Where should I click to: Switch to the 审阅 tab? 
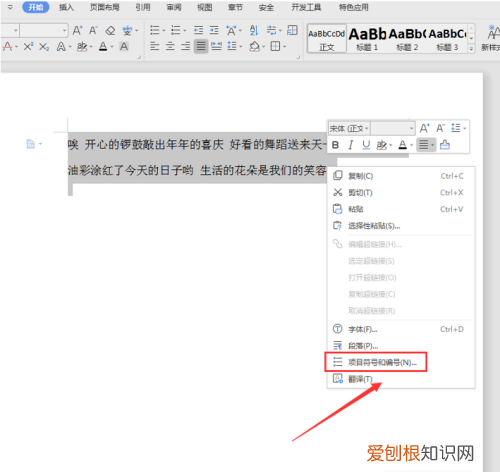(174, 7)
